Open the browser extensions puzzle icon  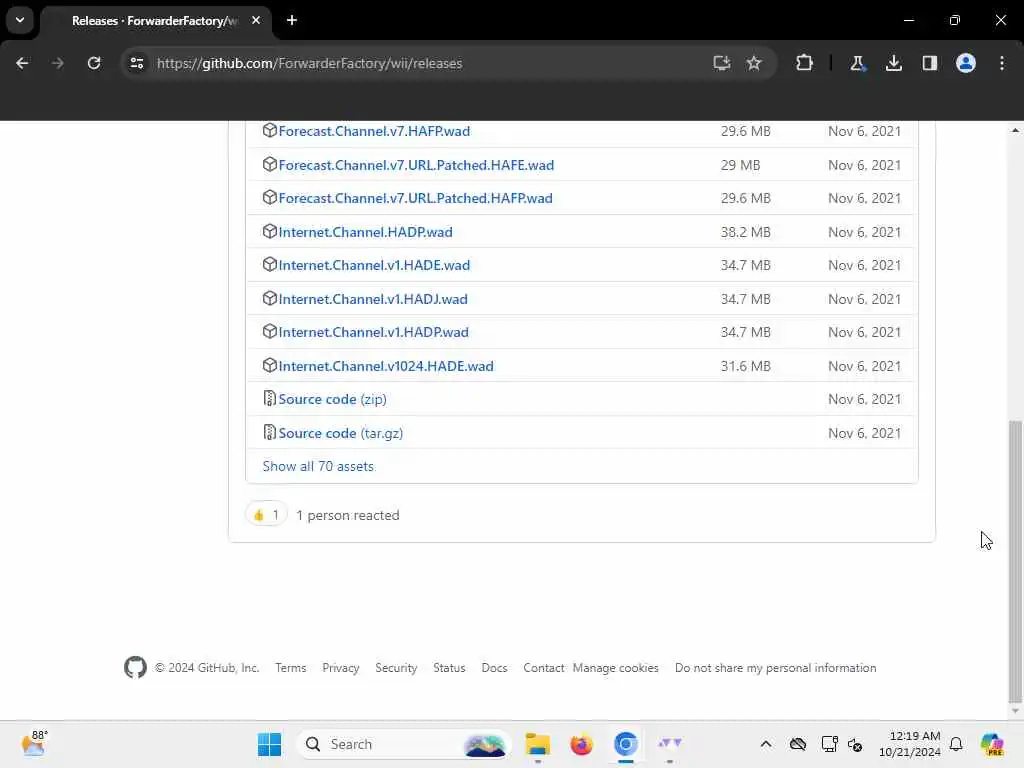[x=805, y=63]
